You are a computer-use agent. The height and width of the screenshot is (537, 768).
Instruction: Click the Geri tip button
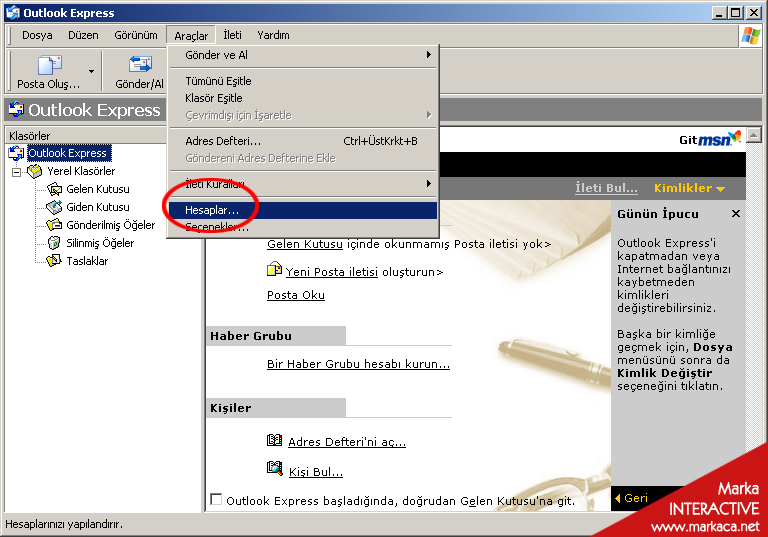[632, 498]
